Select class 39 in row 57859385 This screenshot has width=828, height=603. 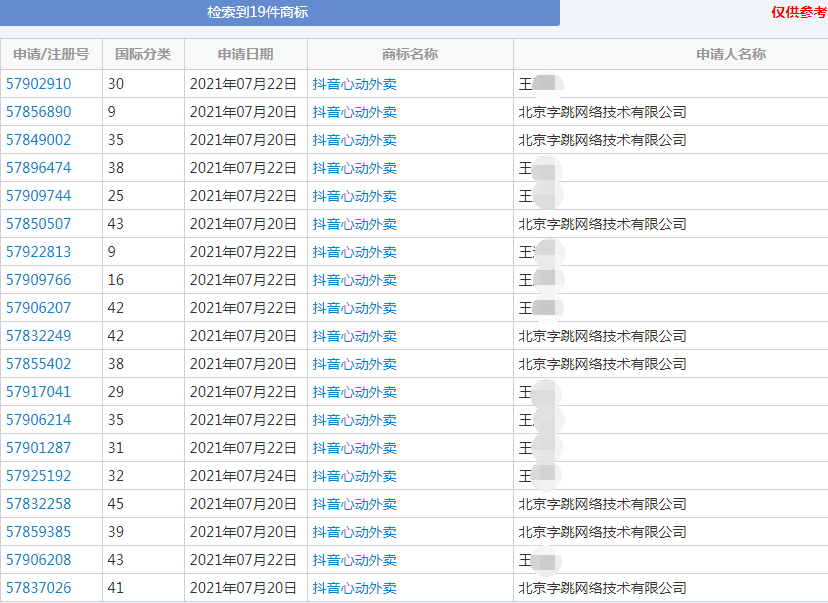tap(116, 532)
